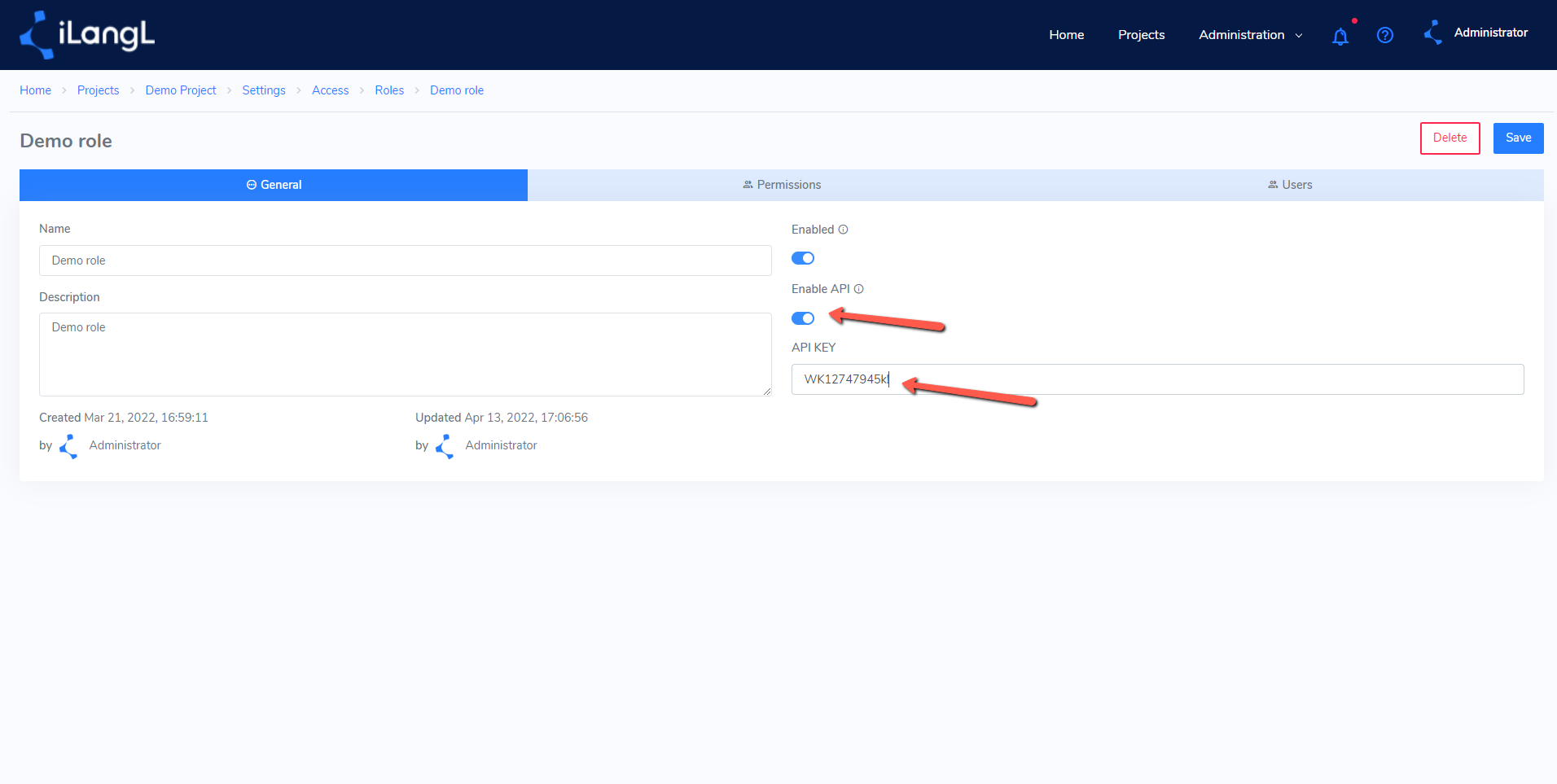Click the Description text area
This screenshot has width=1557, height=784.
click(x=406, y=355)
